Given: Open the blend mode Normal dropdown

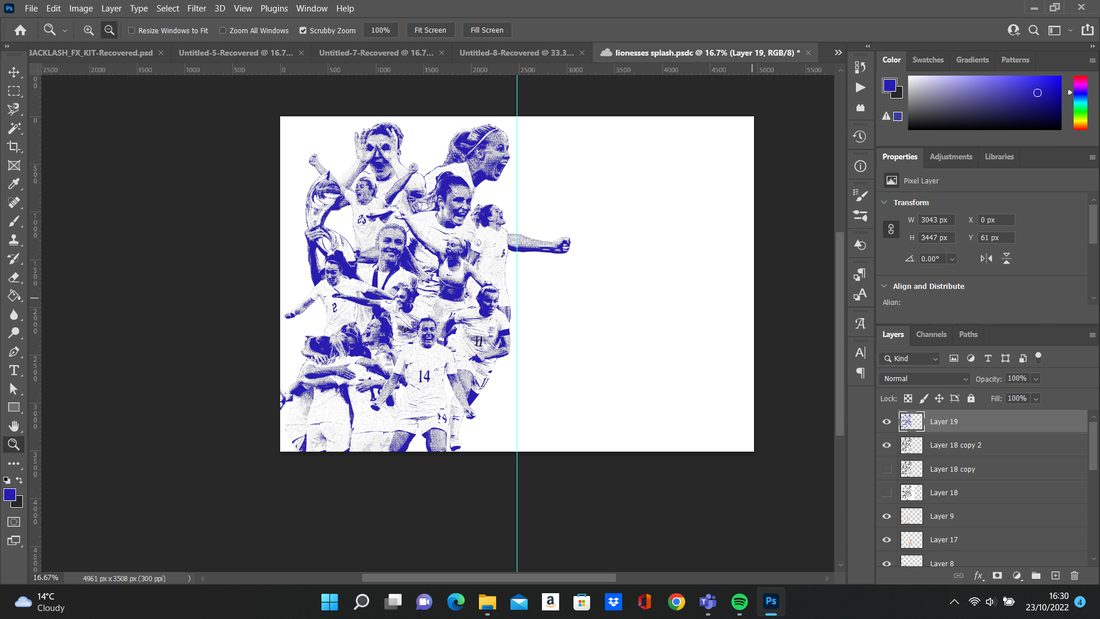Looking at the screenshot, I should point(925,379).
